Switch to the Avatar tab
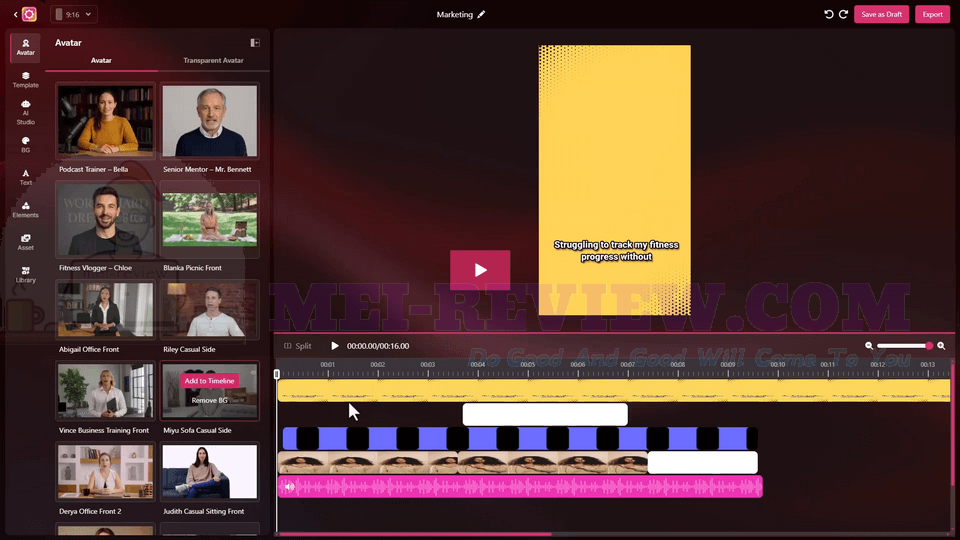The height and width of the screenshot is (540, 960). tap(101, 61)
